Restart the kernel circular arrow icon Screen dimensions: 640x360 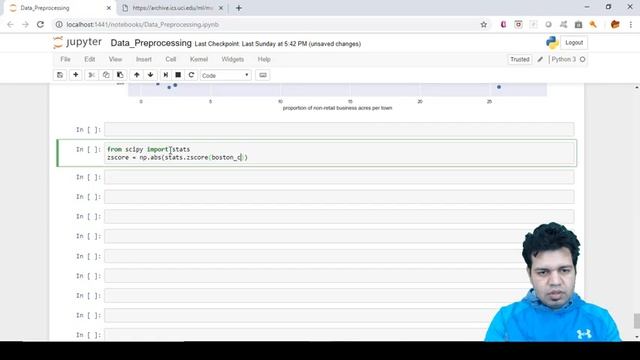191,75
